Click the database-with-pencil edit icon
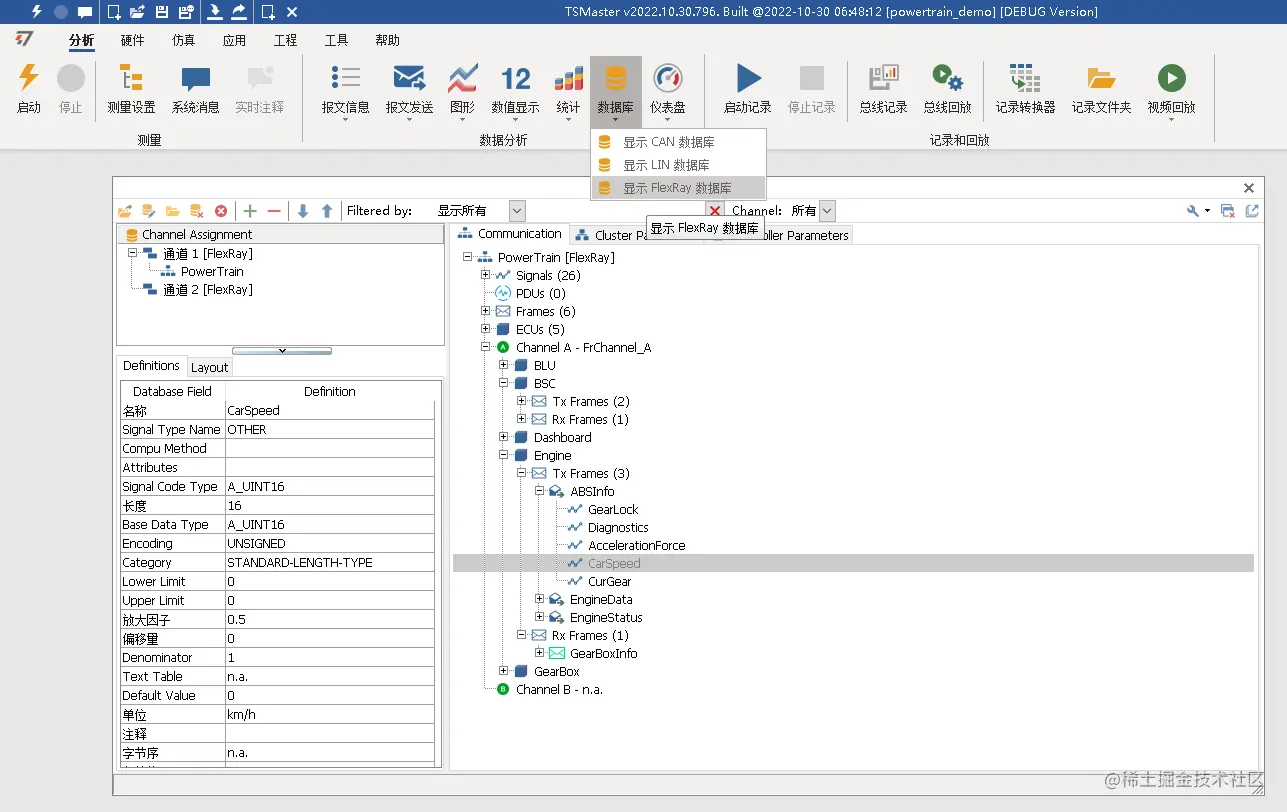The height and width of the screenshot is (812, 1287). (x=149, y=211)
